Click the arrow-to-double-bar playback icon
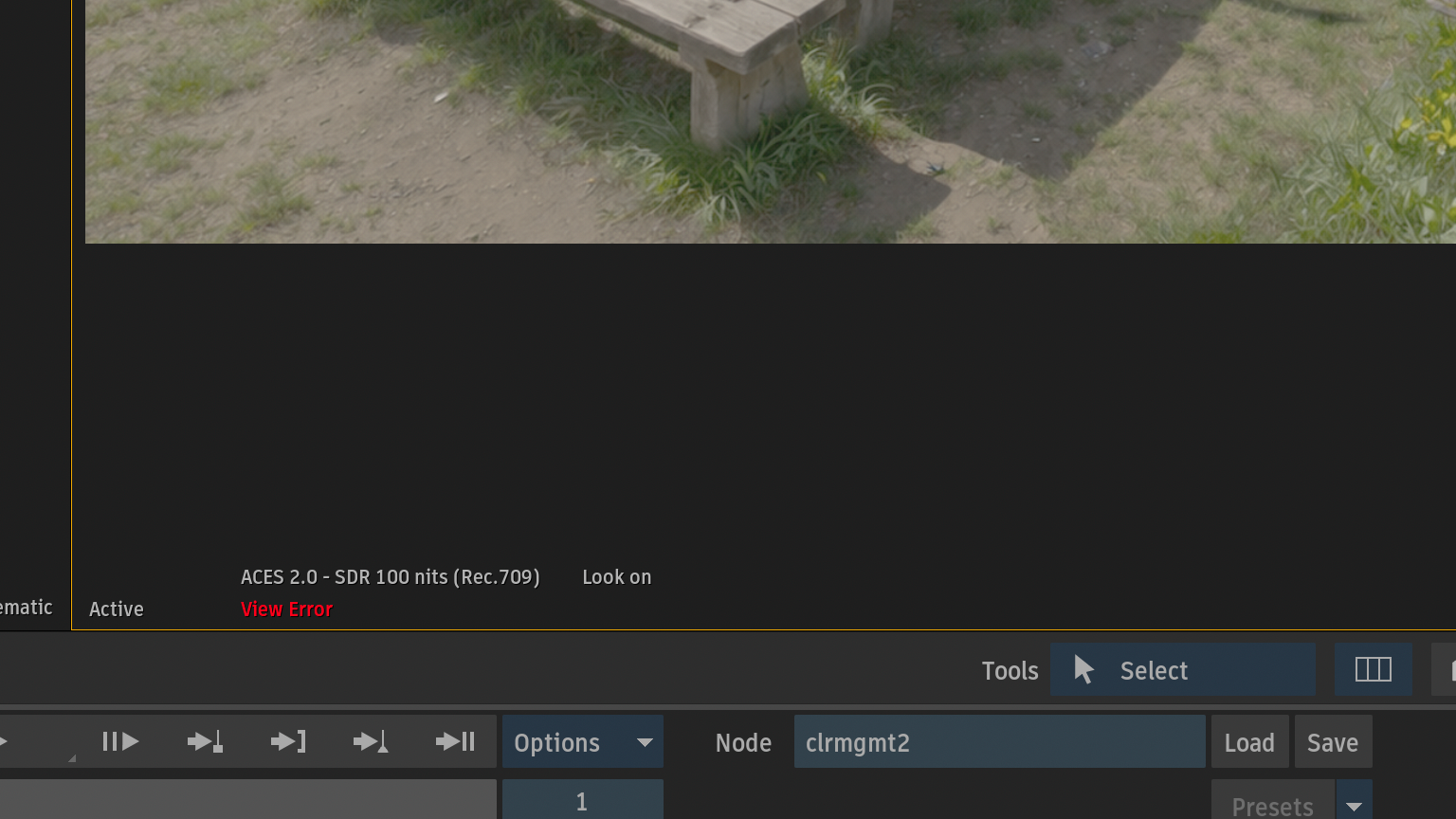Screen dimensions: 1456x819 click(455, 741)
